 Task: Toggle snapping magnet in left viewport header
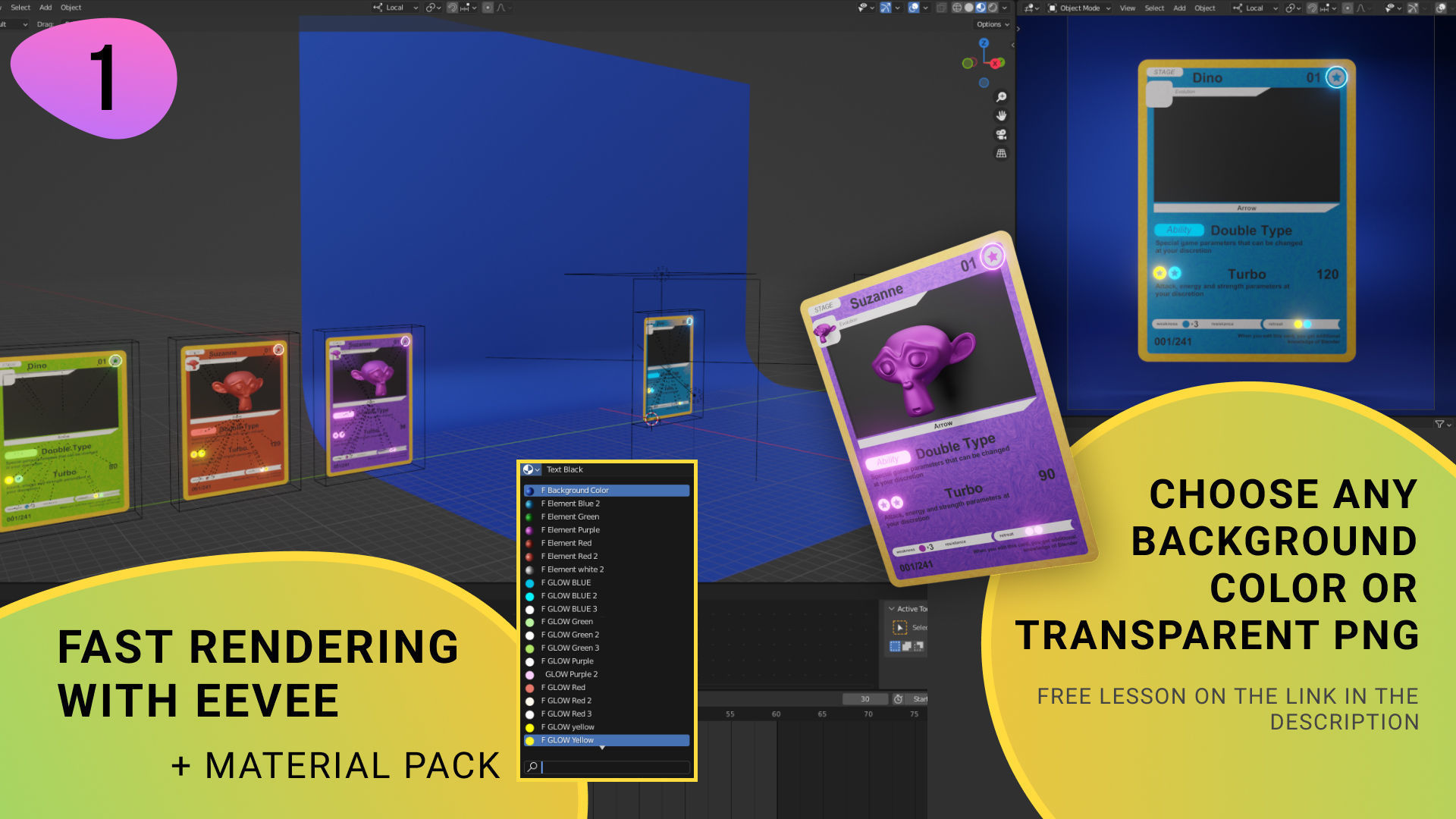pos(452,8)
